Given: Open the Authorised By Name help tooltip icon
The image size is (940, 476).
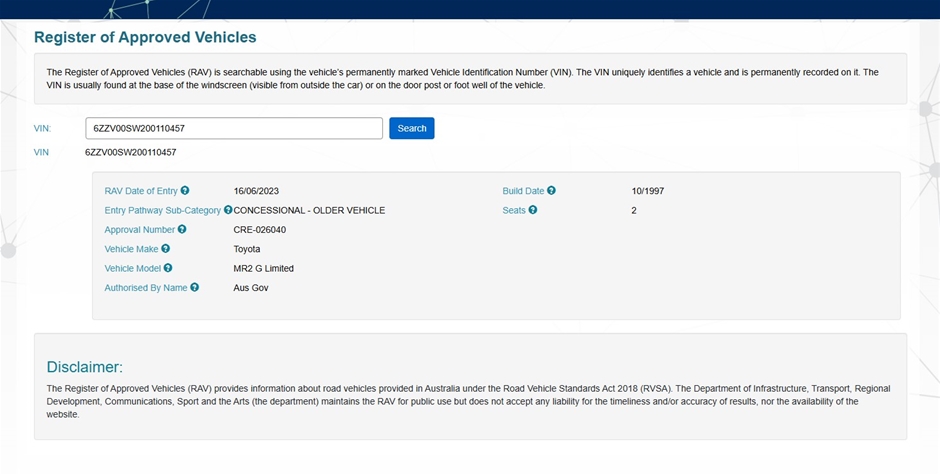Looking at the screenshot, I should click(x=195, y=287).
